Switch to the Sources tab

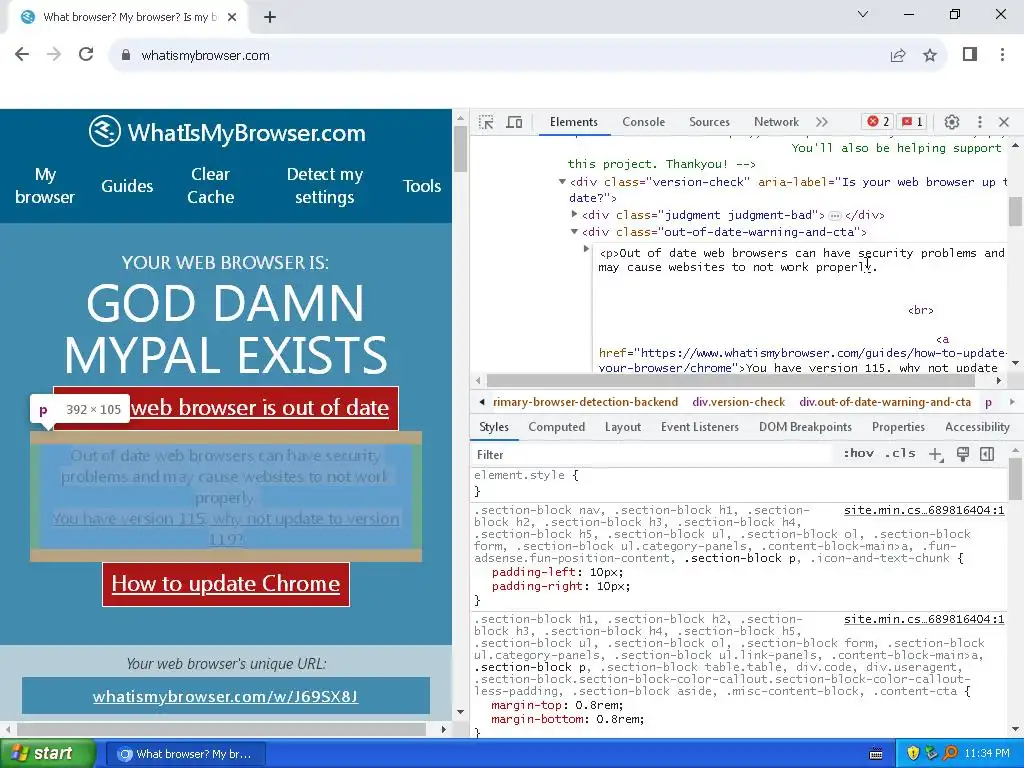(709, 122)
